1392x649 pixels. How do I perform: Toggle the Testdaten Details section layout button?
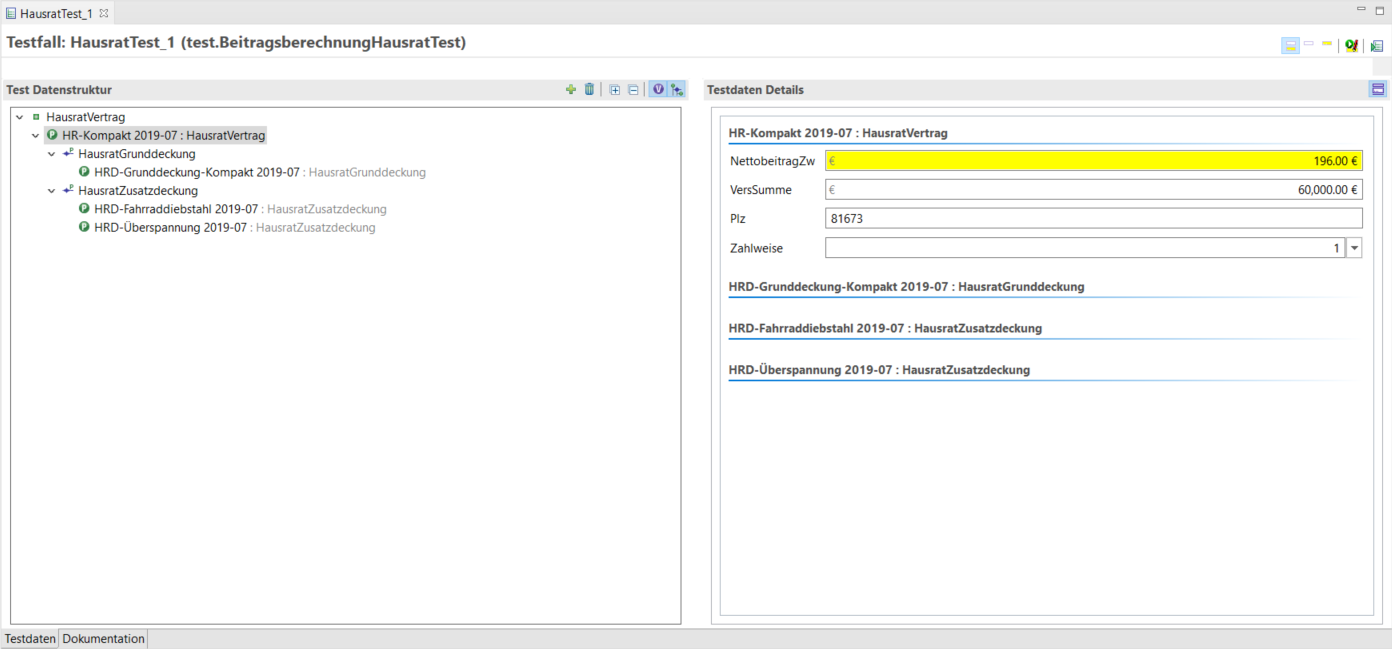click(1378, 90)
